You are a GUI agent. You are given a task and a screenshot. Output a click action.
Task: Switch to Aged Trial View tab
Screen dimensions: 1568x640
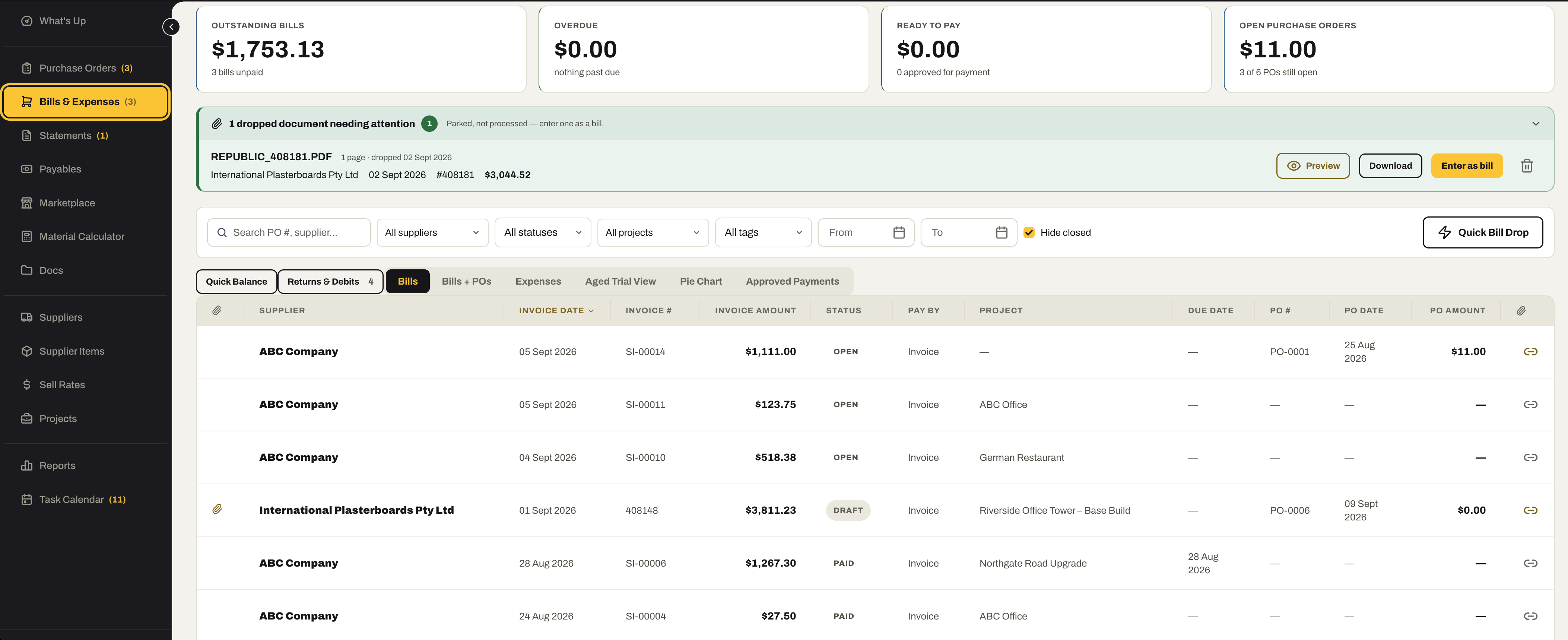pos(620,281)
